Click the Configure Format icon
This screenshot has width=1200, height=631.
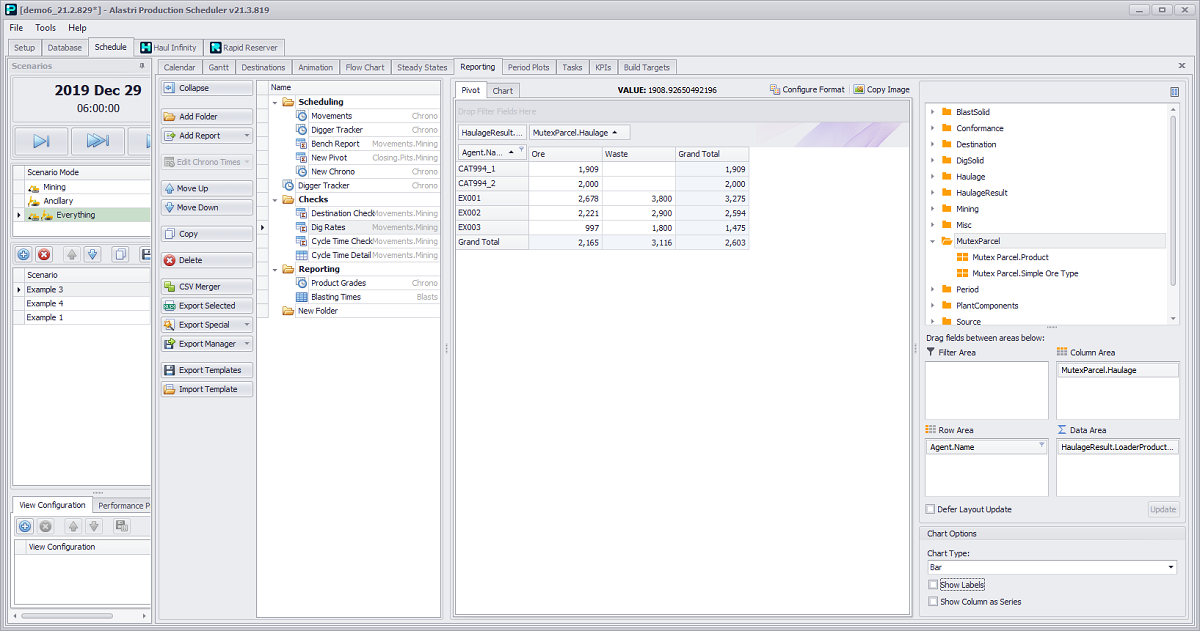point(775,90)
